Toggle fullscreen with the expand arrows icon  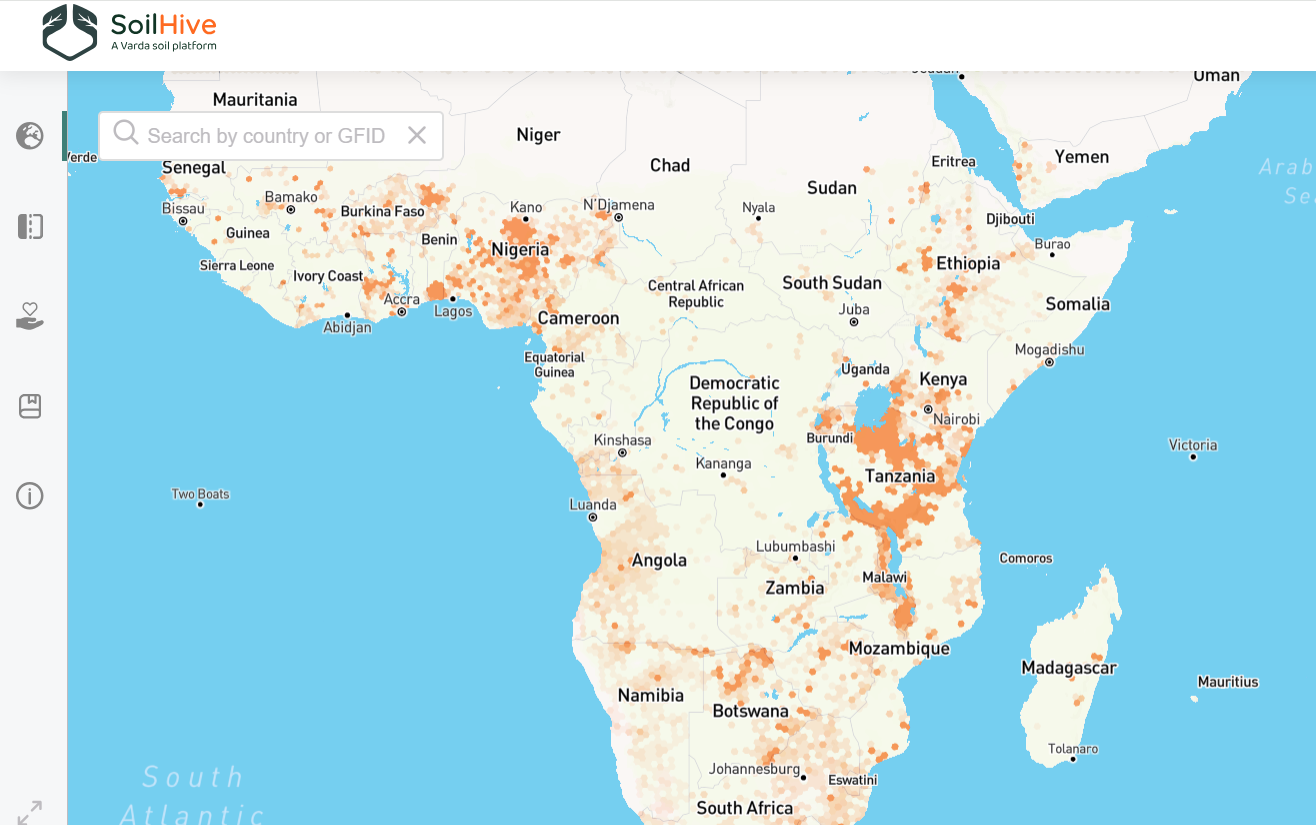30,812
